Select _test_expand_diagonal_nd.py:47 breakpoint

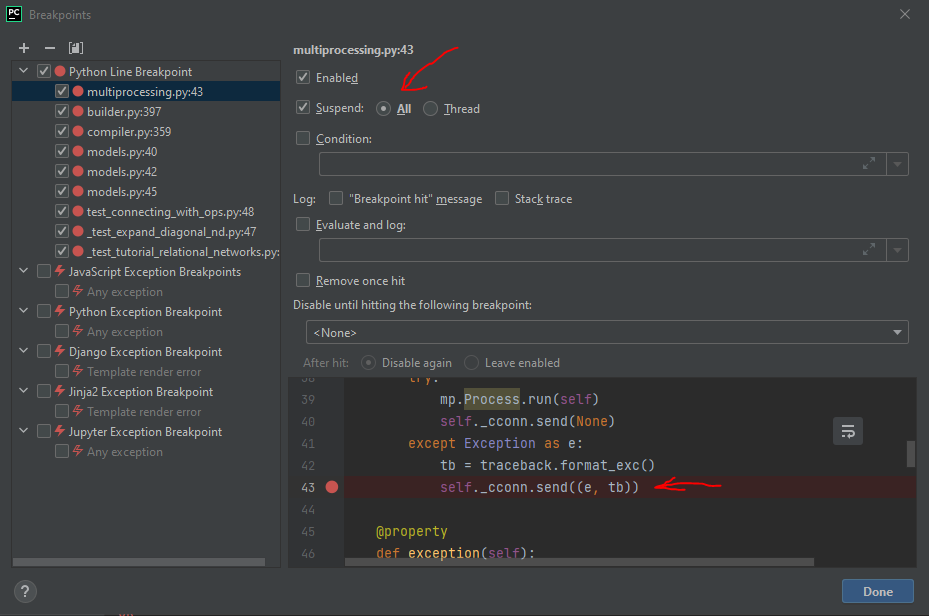(x=146, y=232)
